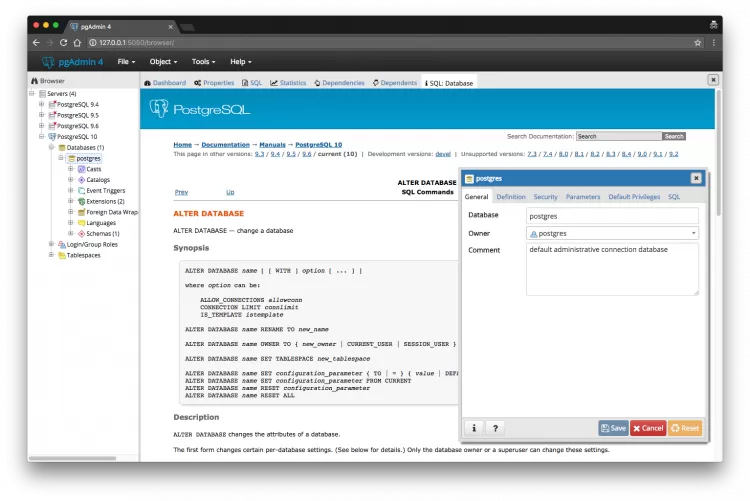Click the documentation Search button
Screen dimensions: 750x501
click(x=674, y=136)
